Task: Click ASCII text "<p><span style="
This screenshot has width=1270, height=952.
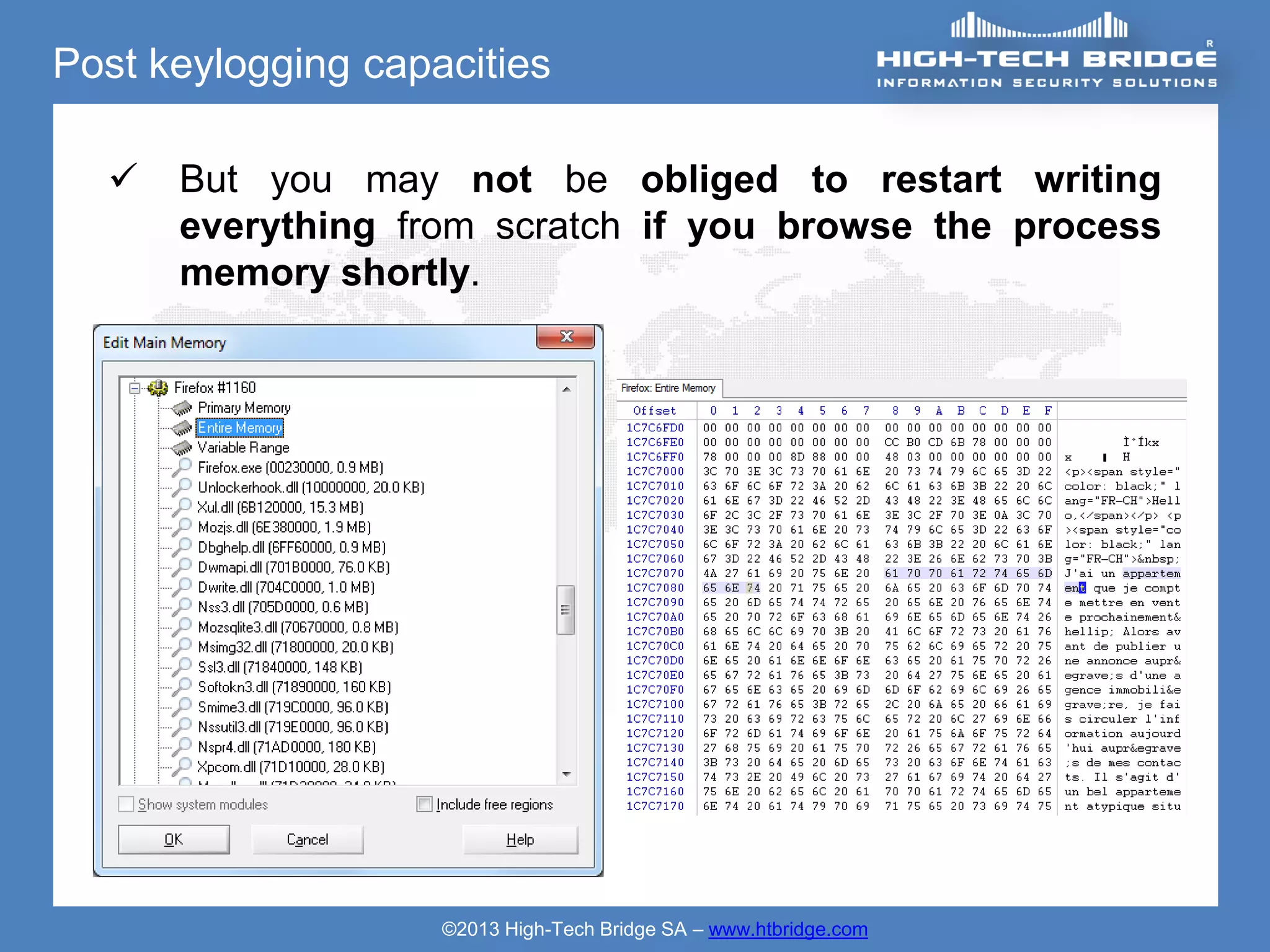Action: pyautogui.click(x=1122, y=472)
